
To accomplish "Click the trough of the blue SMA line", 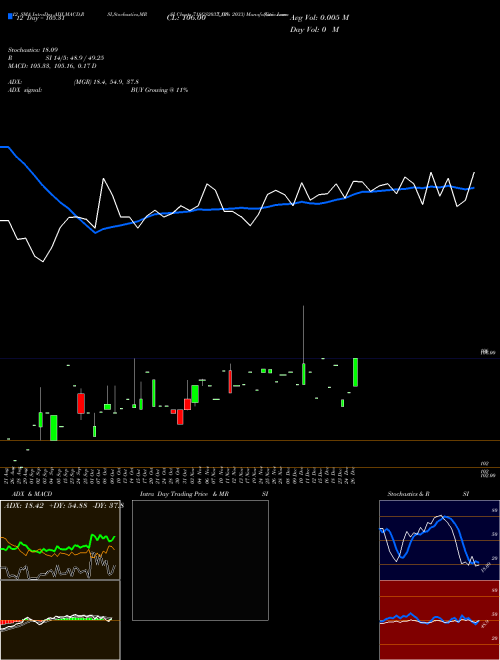I will [x=96, y=232].
